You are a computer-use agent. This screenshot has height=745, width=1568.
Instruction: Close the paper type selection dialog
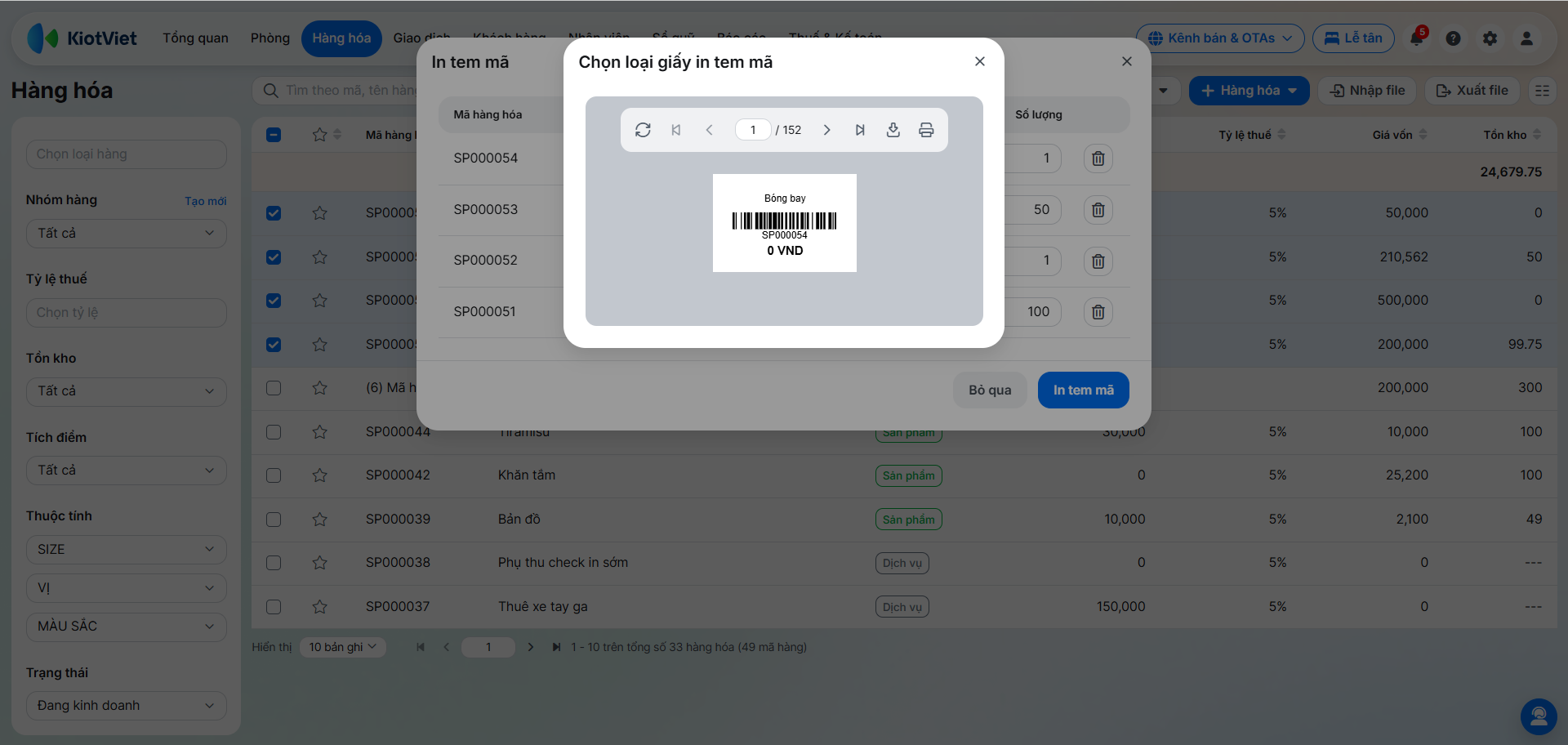[980, 61]
